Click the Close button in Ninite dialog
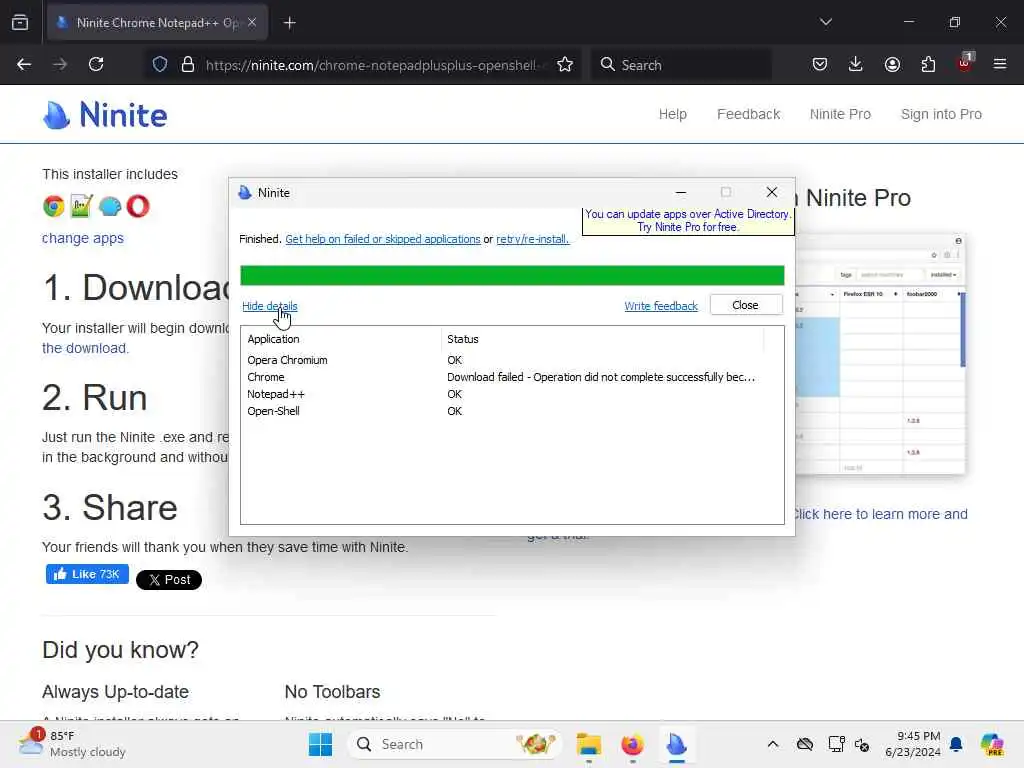 coord(746,305)
